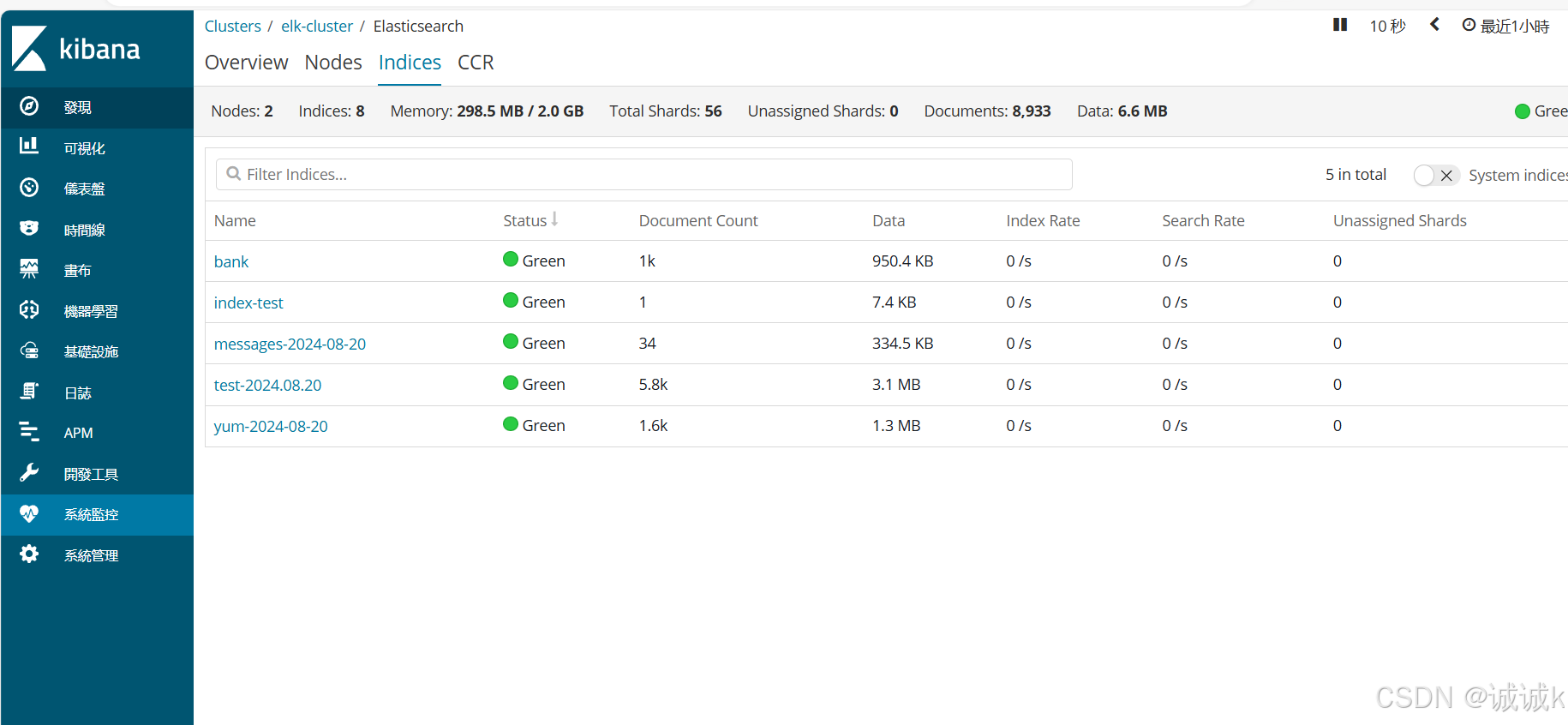Click the green status dot for bank
Viewport: 1568px width, 725px height.
(x=511, y=259)
